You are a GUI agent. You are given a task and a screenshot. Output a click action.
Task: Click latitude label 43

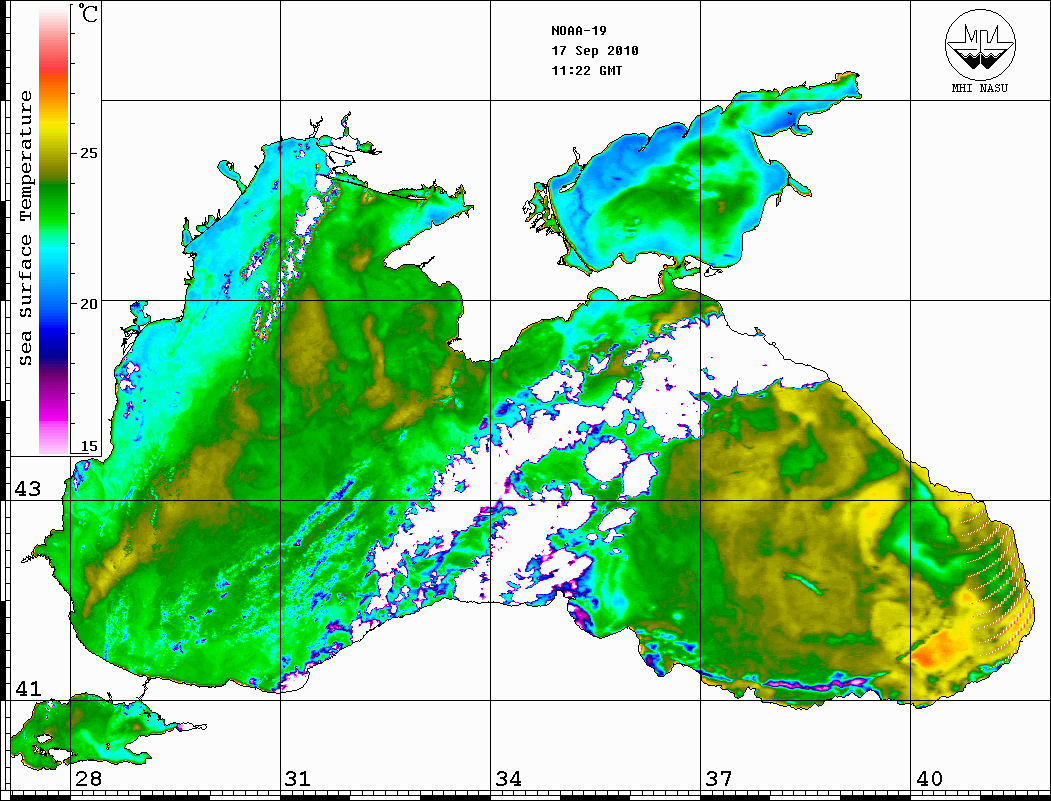[28, 489]
